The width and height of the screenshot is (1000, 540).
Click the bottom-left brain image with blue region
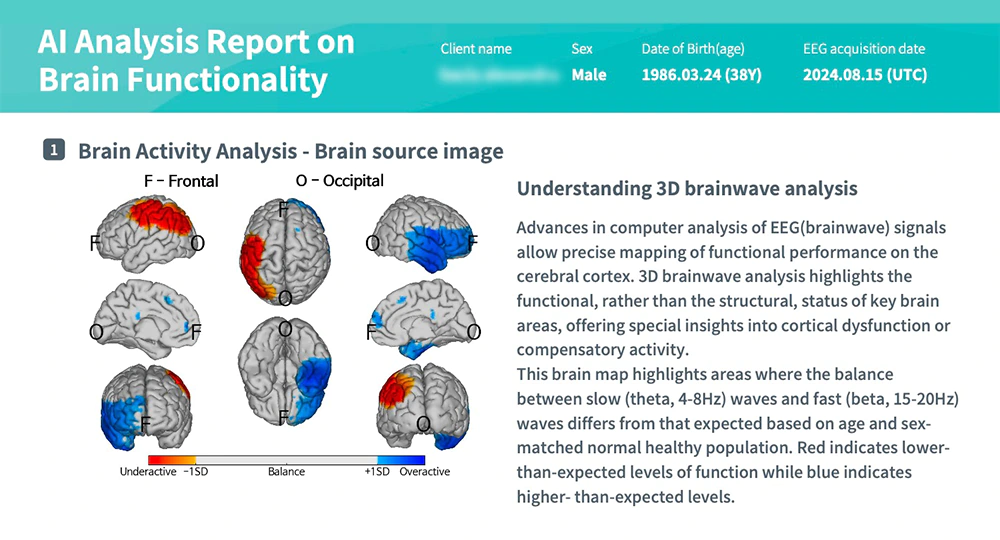coord(146,410)
